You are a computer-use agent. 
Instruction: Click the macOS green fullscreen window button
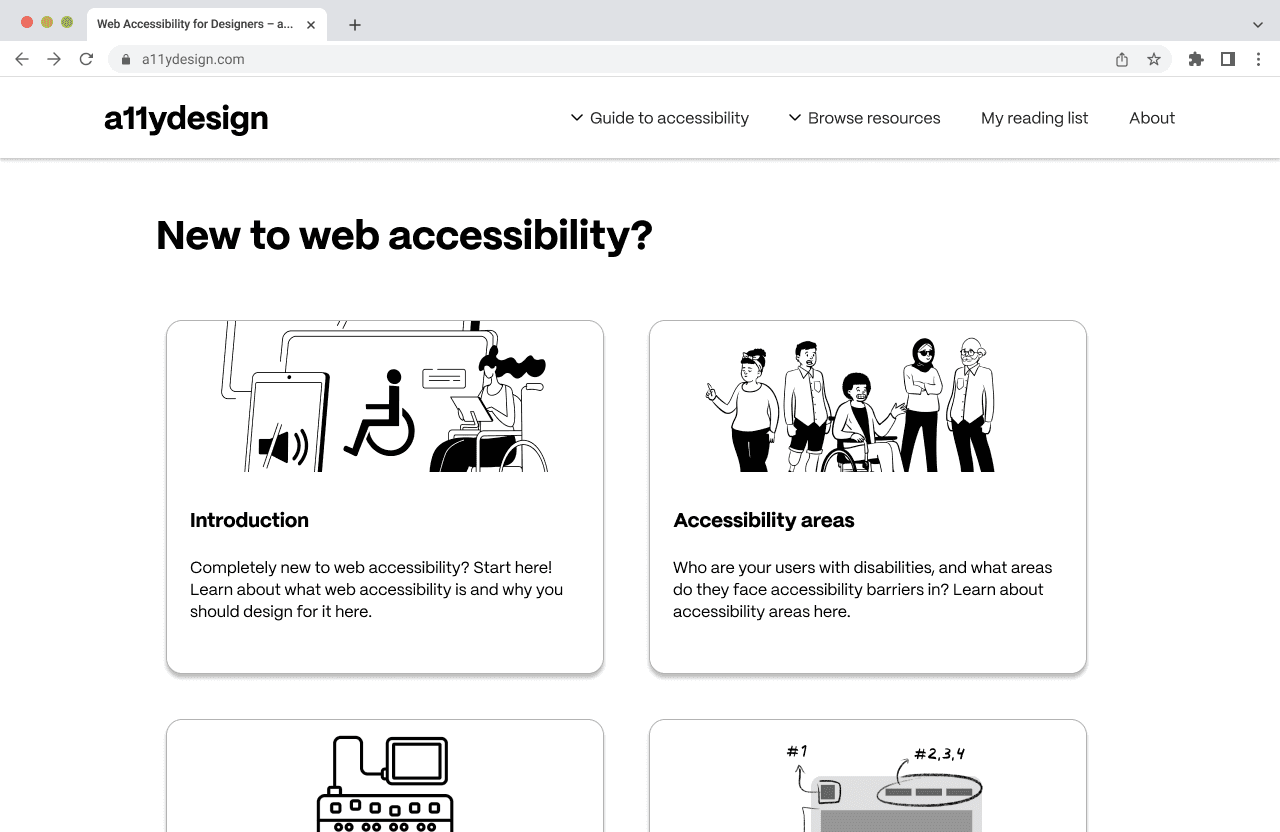point(67,22)
